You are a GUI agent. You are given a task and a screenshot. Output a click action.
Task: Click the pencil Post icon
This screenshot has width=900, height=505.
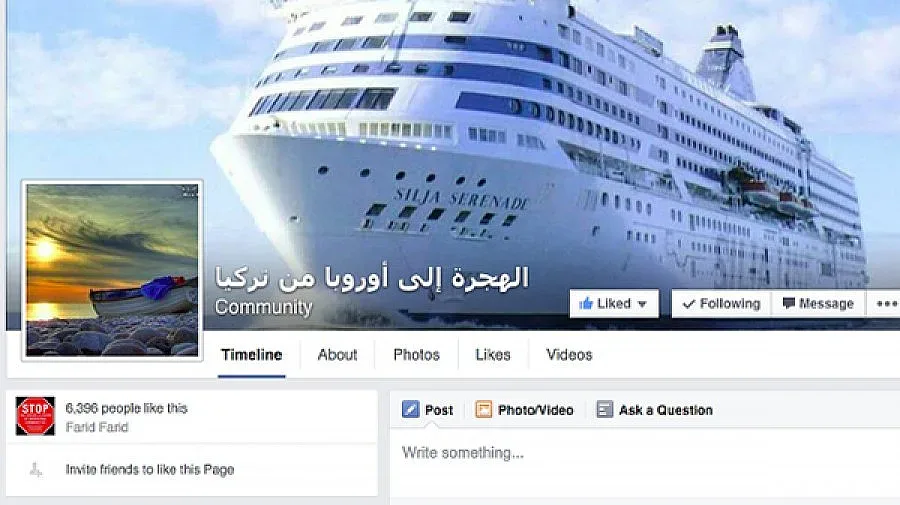[410, 409]
